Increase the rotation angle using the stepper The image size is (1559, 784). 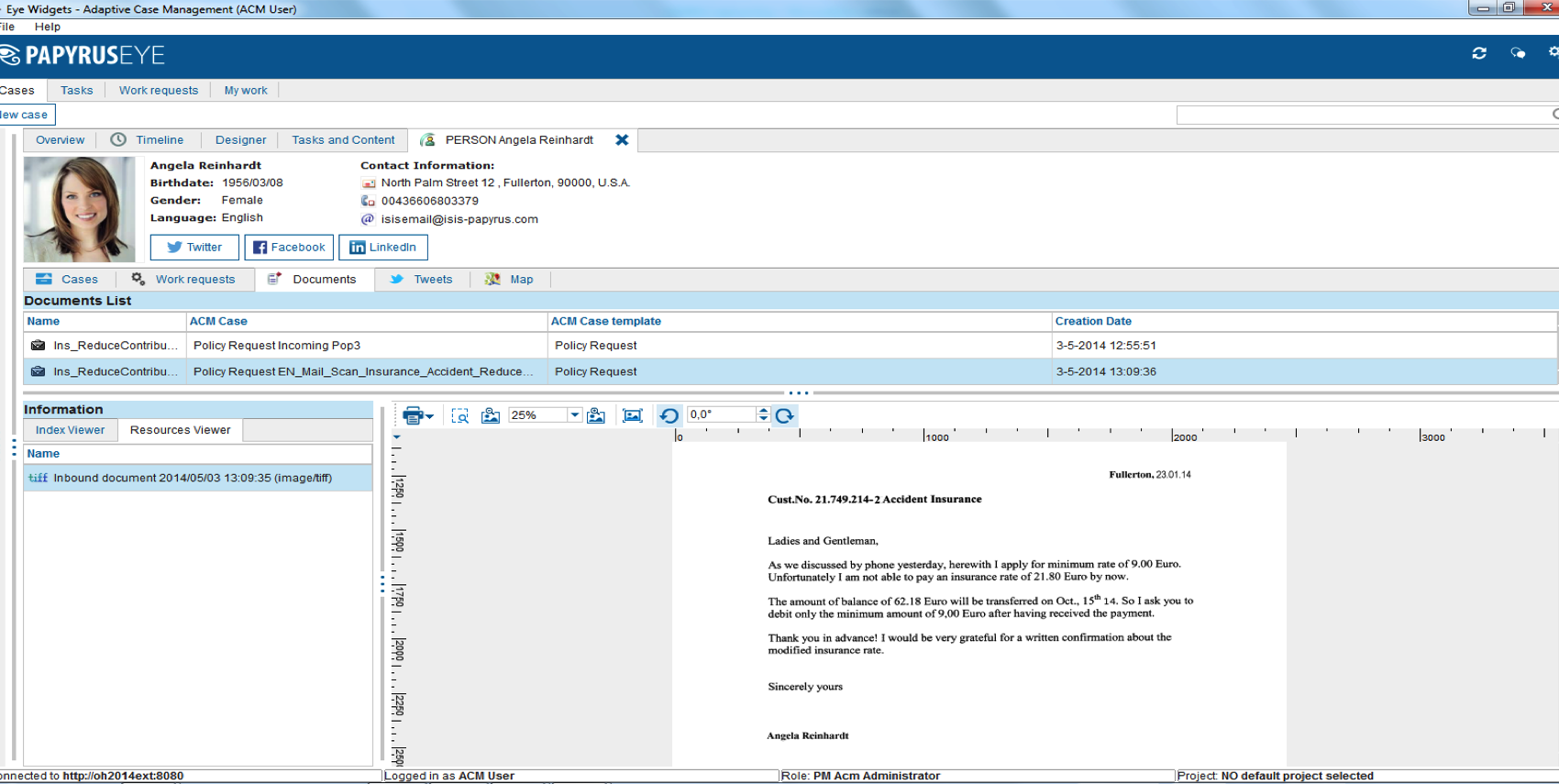(x=763, y=411)
